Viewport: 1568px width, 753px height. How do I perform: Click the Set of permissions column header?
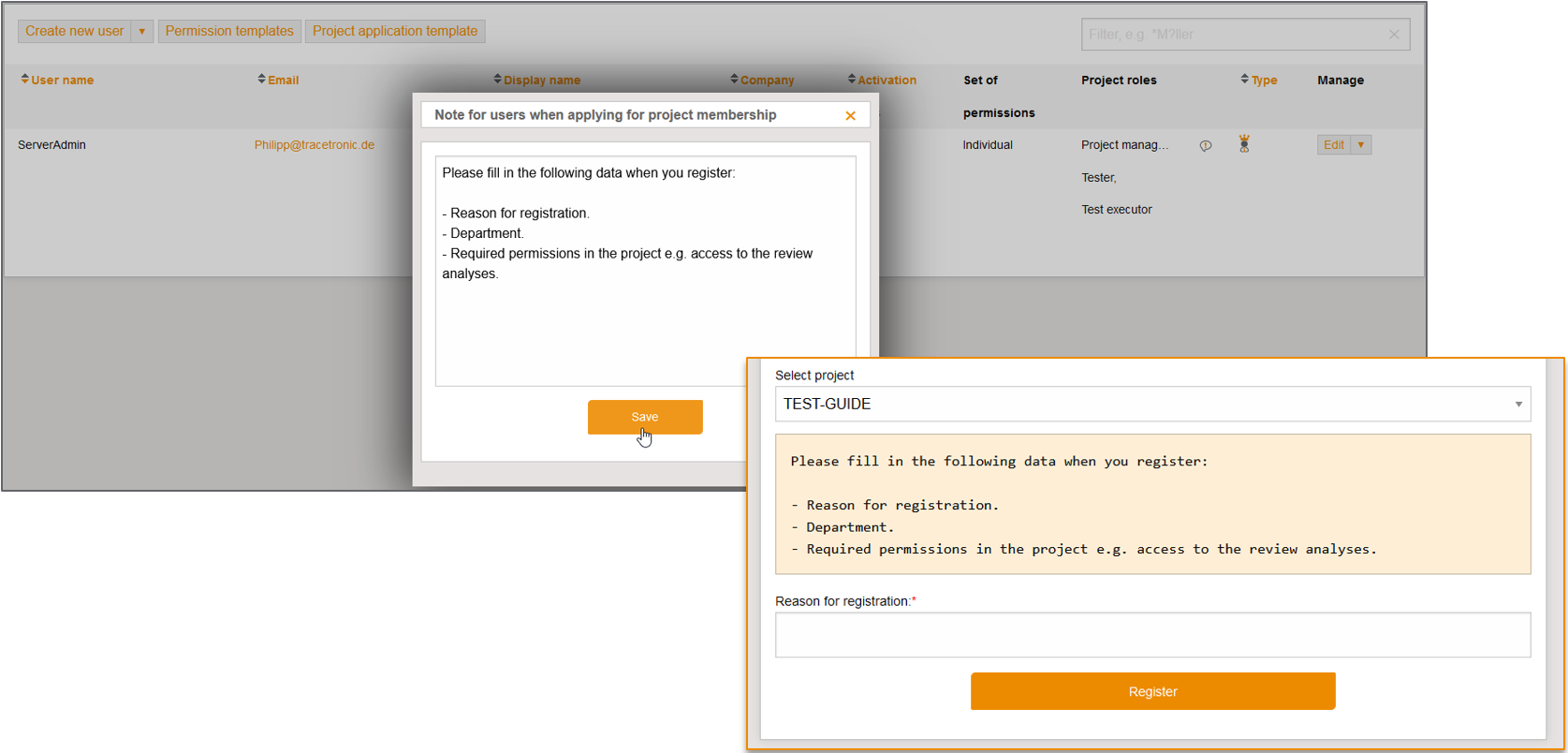(x=999, y=96)
